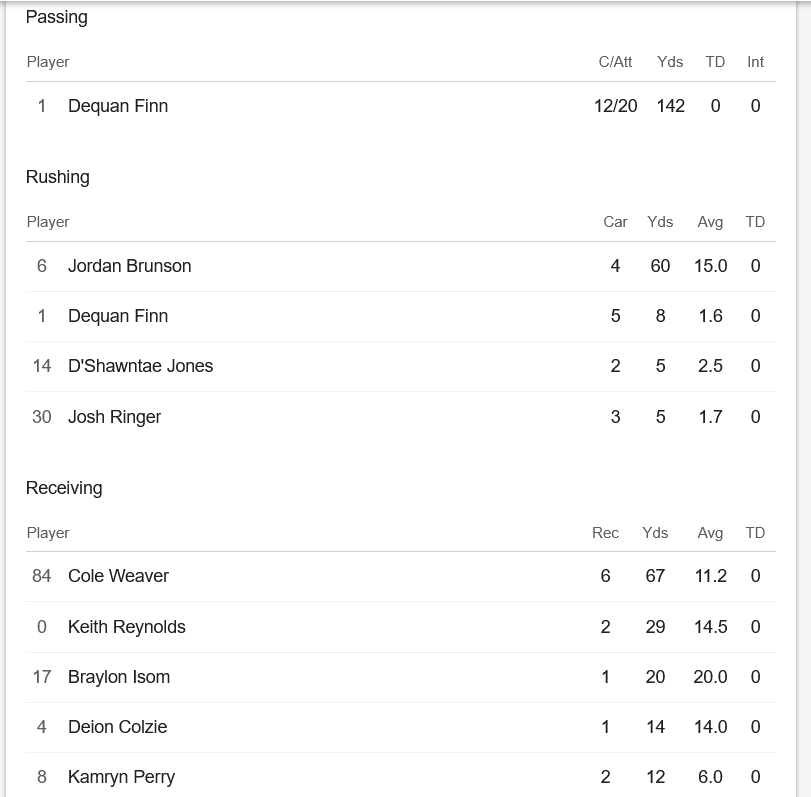Click the Passing section heading
This screenshot has height=797, width=811.
click(56, 17)
